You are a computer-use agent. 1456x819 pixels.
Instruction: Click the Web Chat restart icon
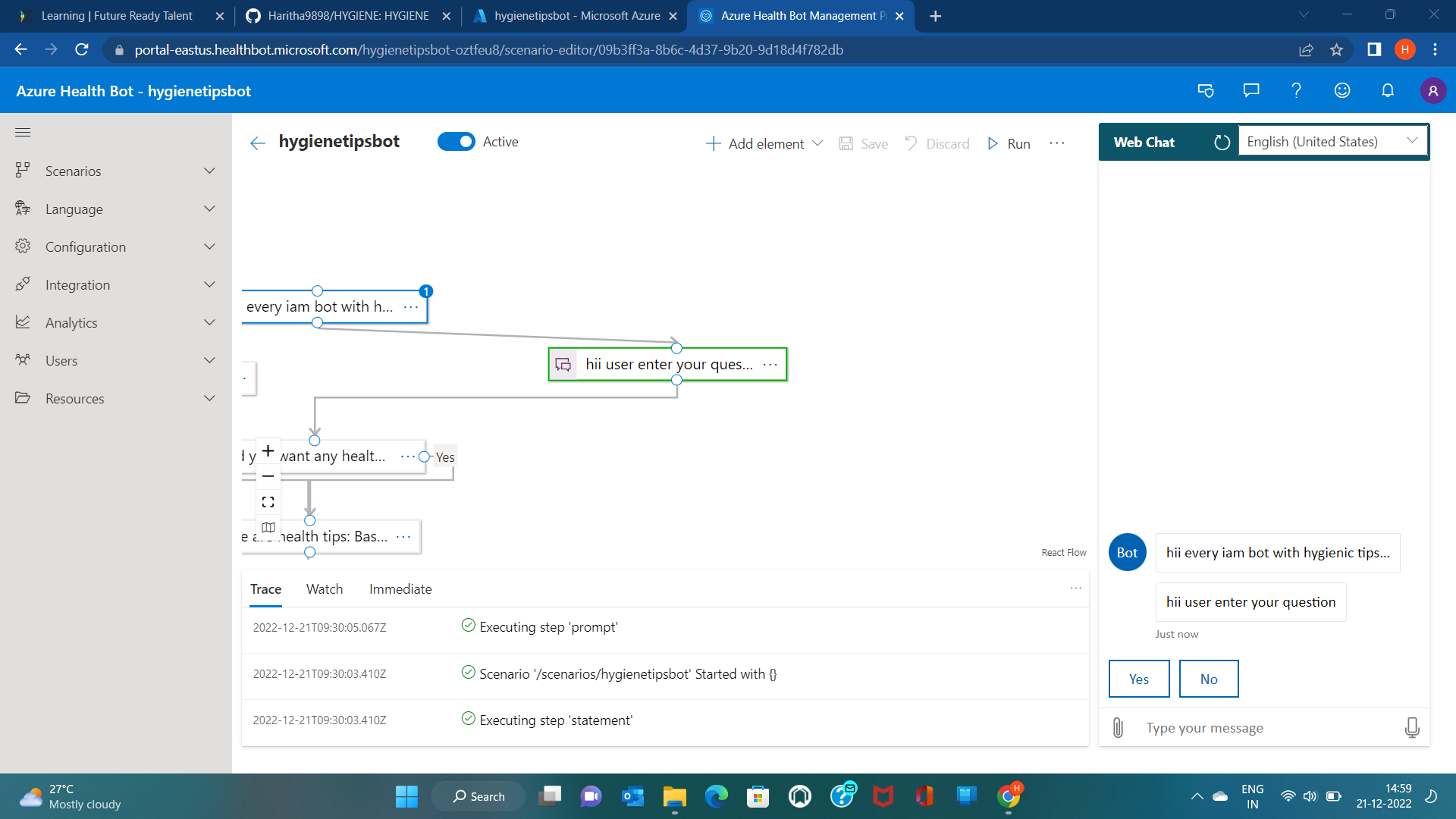[1222, 143]
